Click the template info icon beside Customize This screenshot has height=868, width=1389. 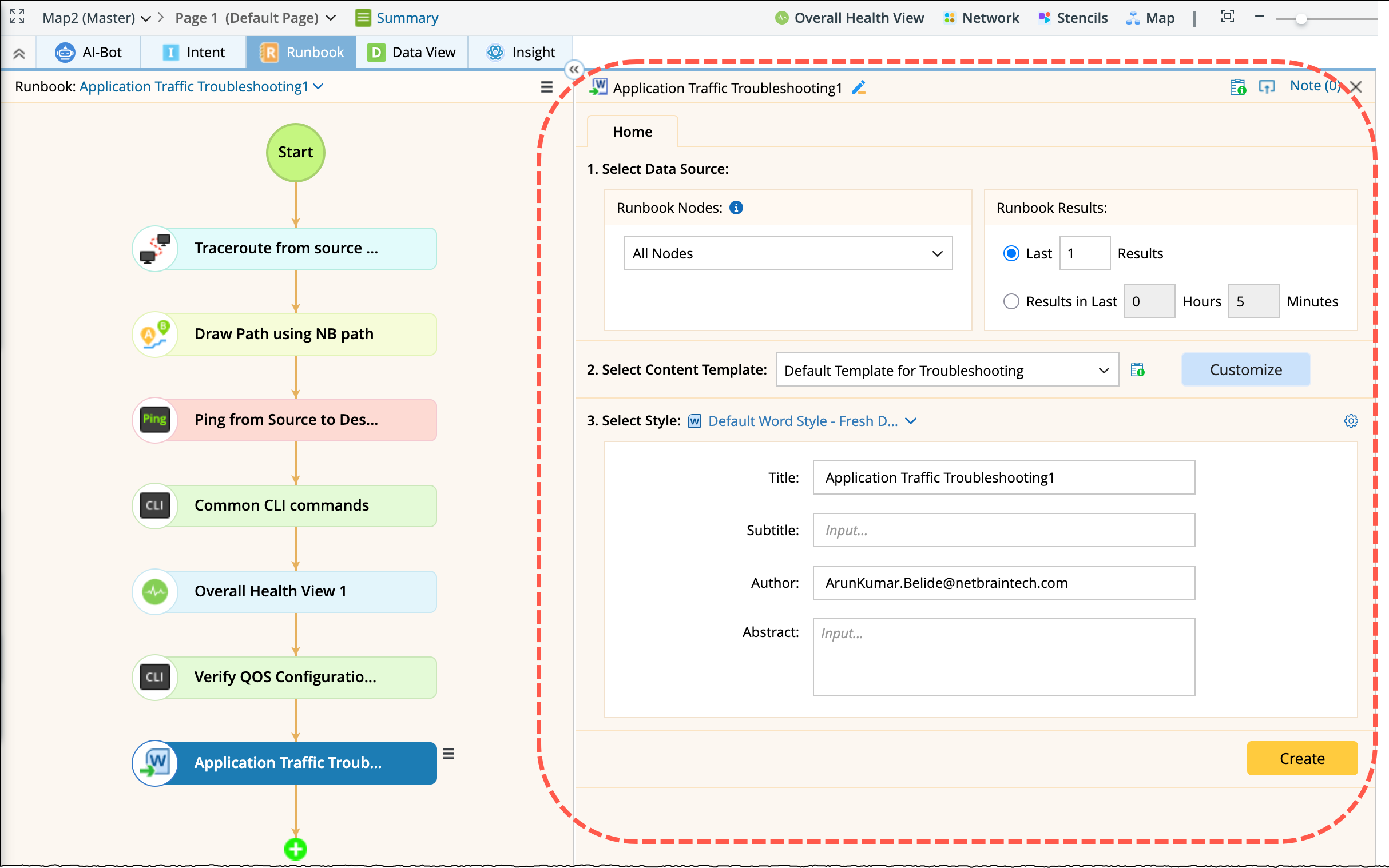point(1137,370)
